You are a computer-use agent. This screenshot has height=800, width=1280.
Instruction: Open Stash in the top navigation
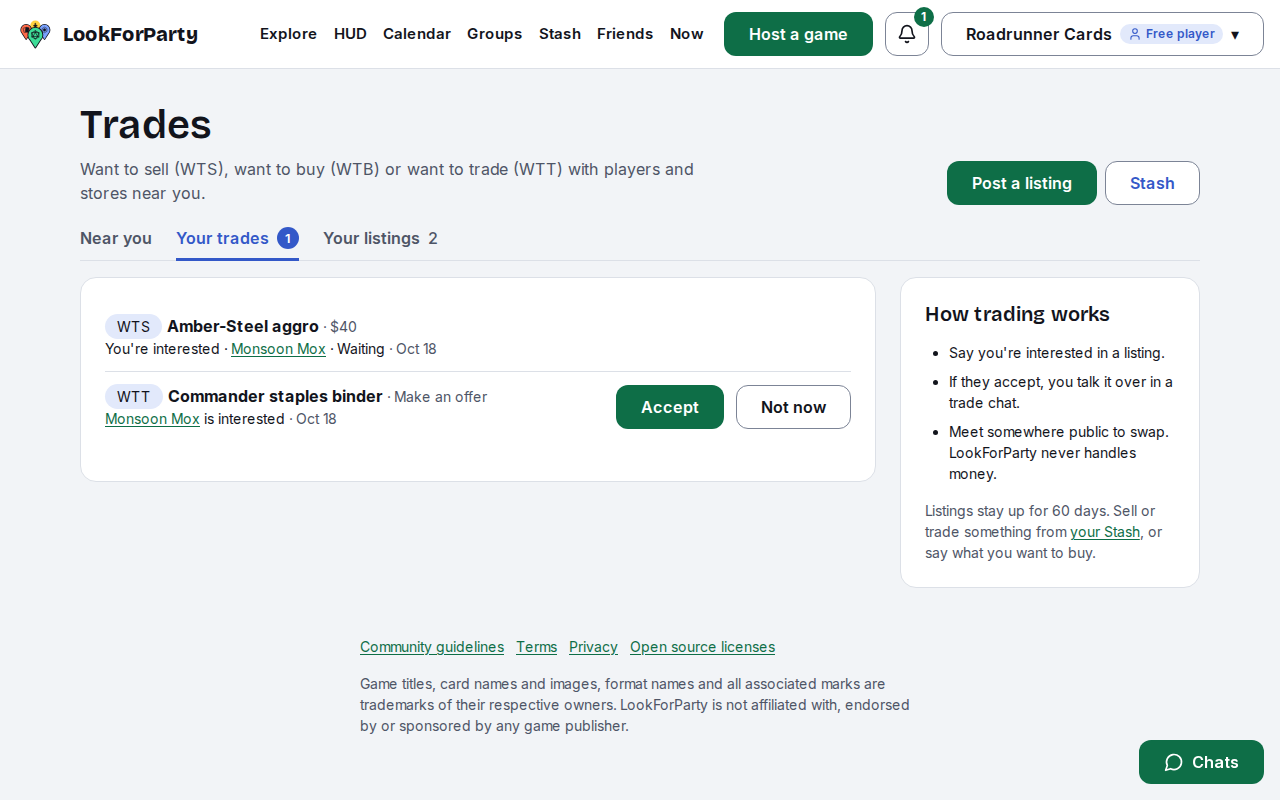pos(560,34)
